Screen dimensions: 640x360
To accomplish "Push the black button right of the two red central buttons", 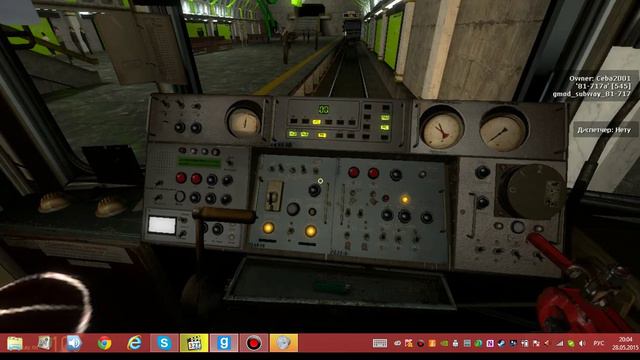I will (396, 175).
